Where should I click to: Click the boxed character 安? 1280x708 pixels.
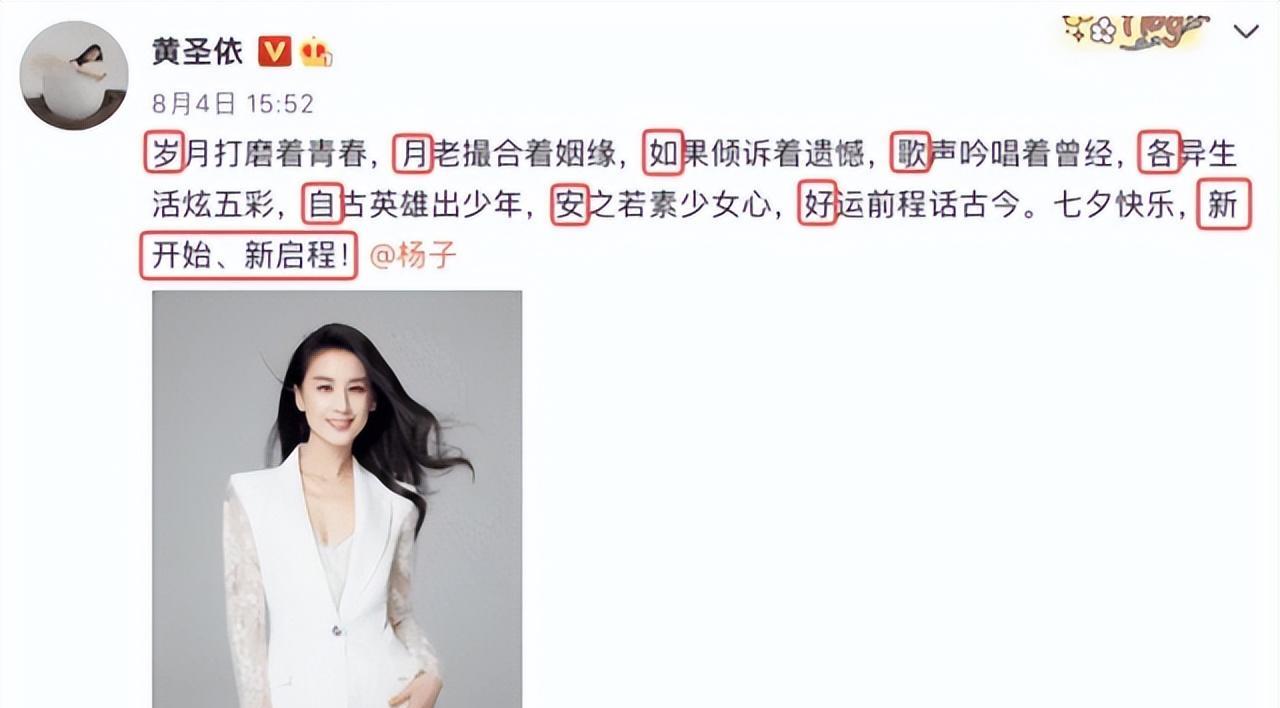click(570, 206)
